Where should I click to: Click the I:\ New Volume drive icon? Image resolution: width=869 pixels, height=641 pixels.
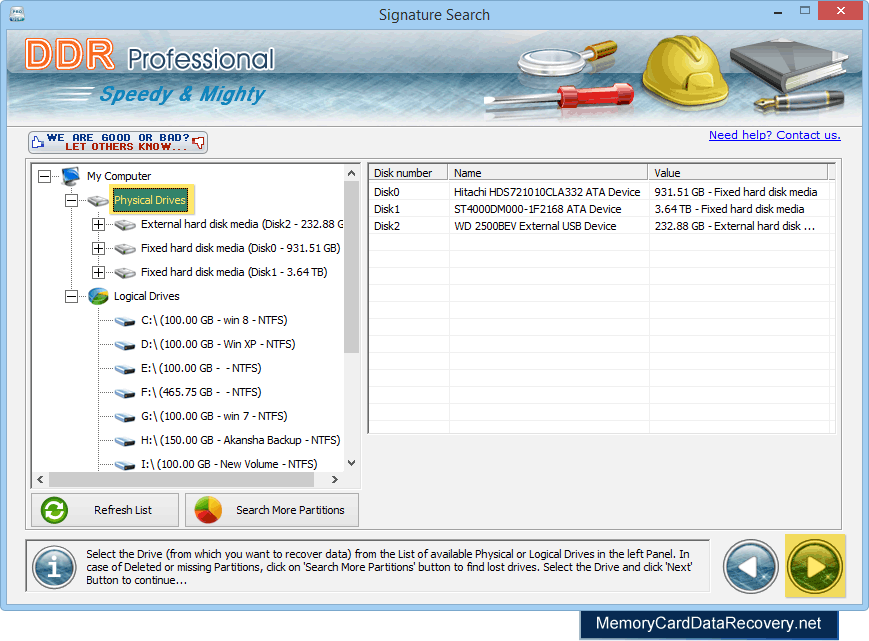[x=125, y=465]
